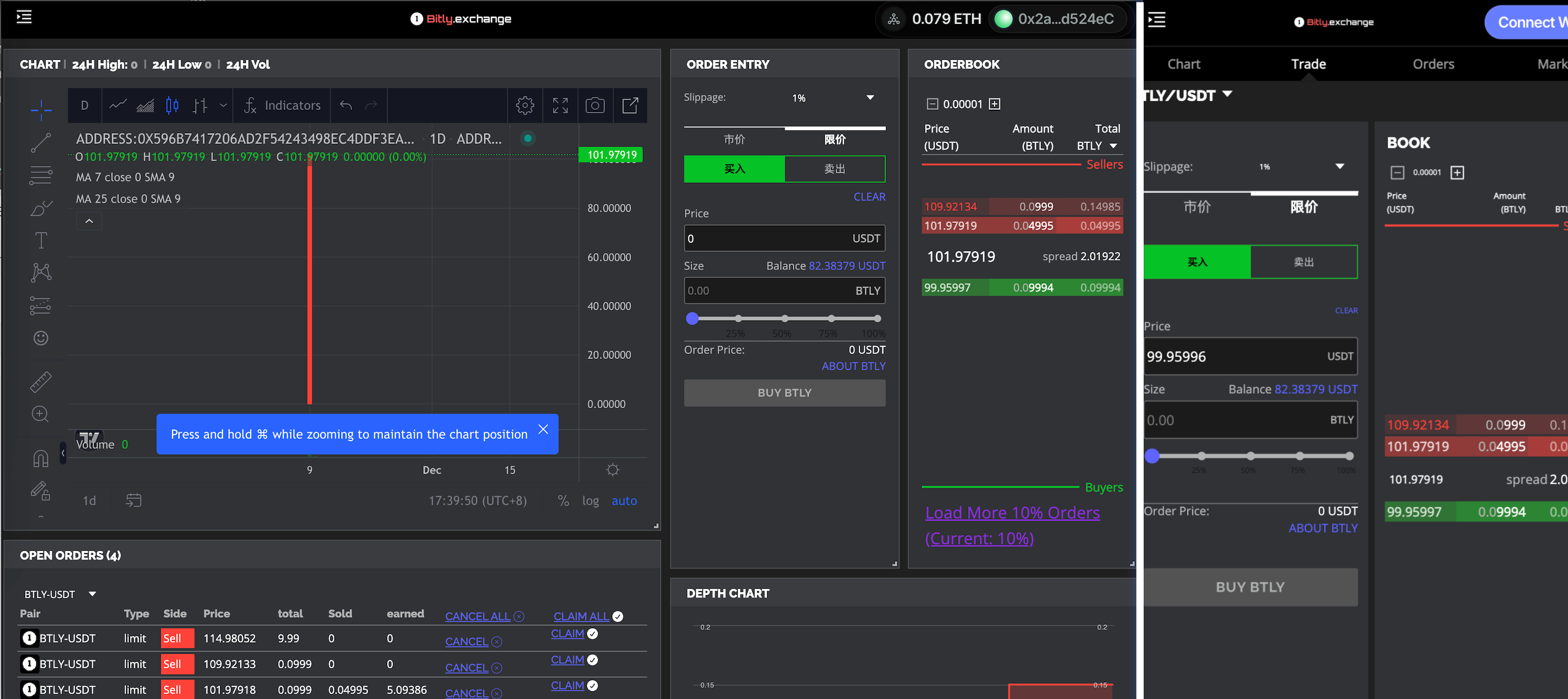Toggle percent scale on chart
The width and height of the screenshot is (1568, 699).
click(x=563, y=500)
